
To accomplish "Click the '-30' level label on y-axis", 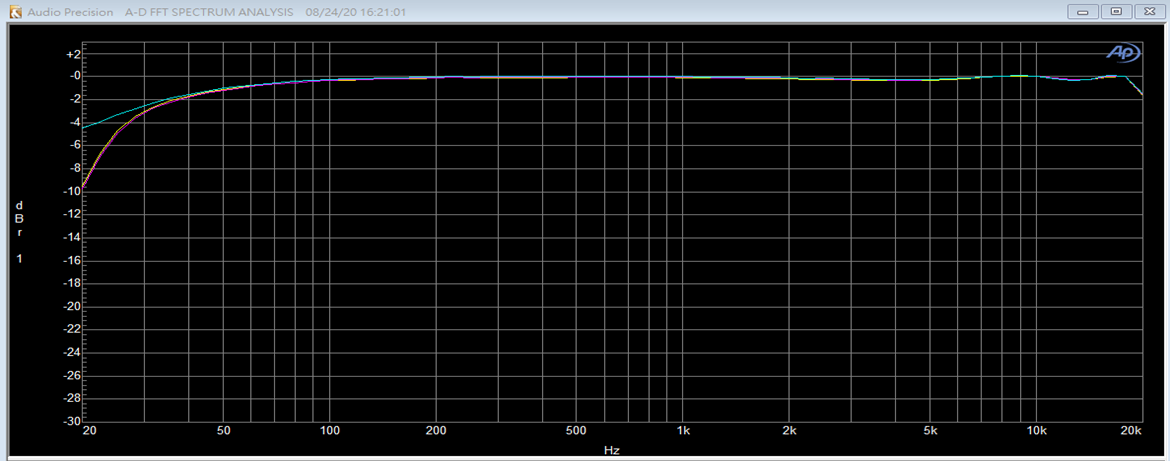I will coord(71,421).
